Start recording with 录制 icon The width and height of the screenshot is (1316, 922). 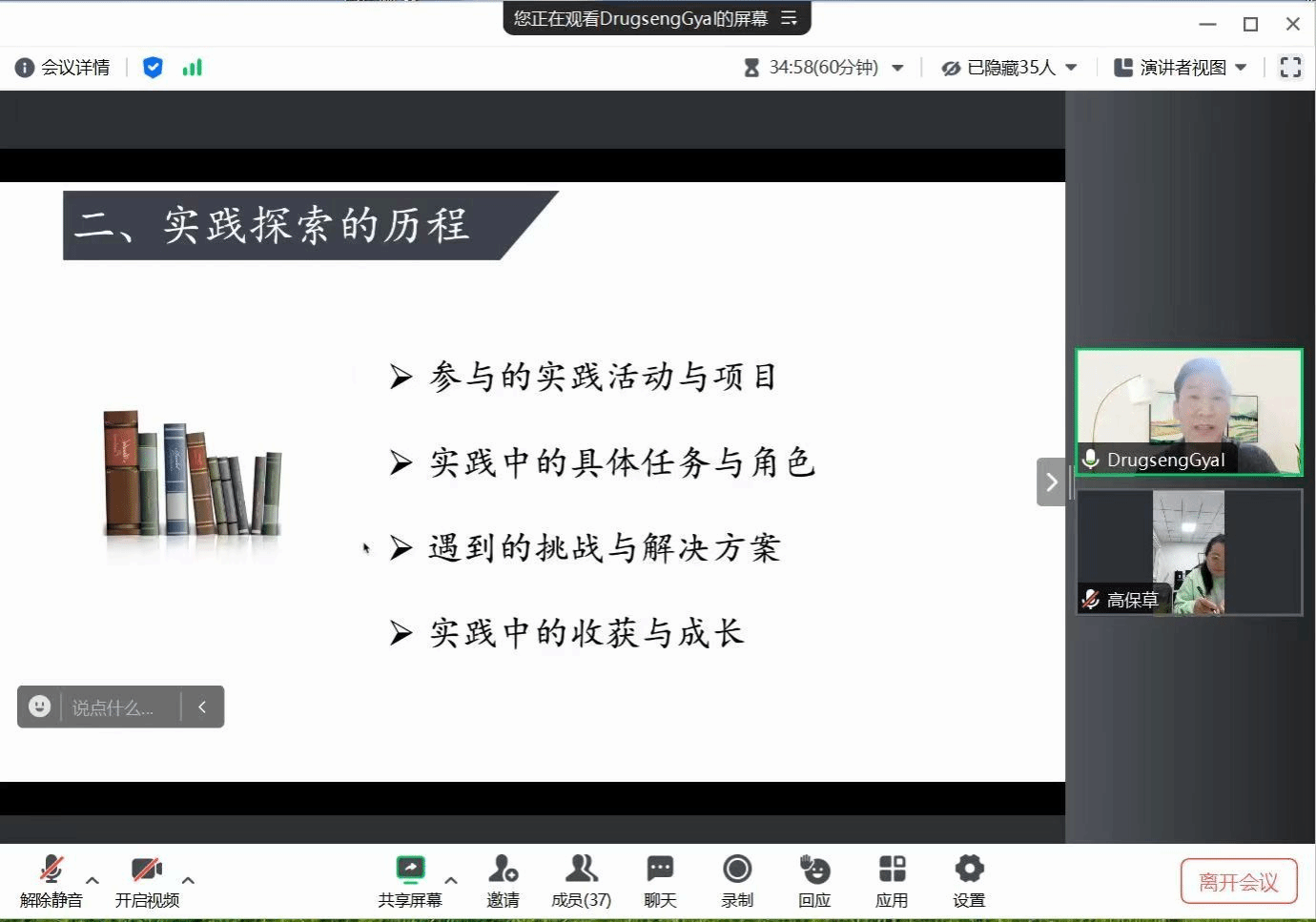tap(737, 870)
